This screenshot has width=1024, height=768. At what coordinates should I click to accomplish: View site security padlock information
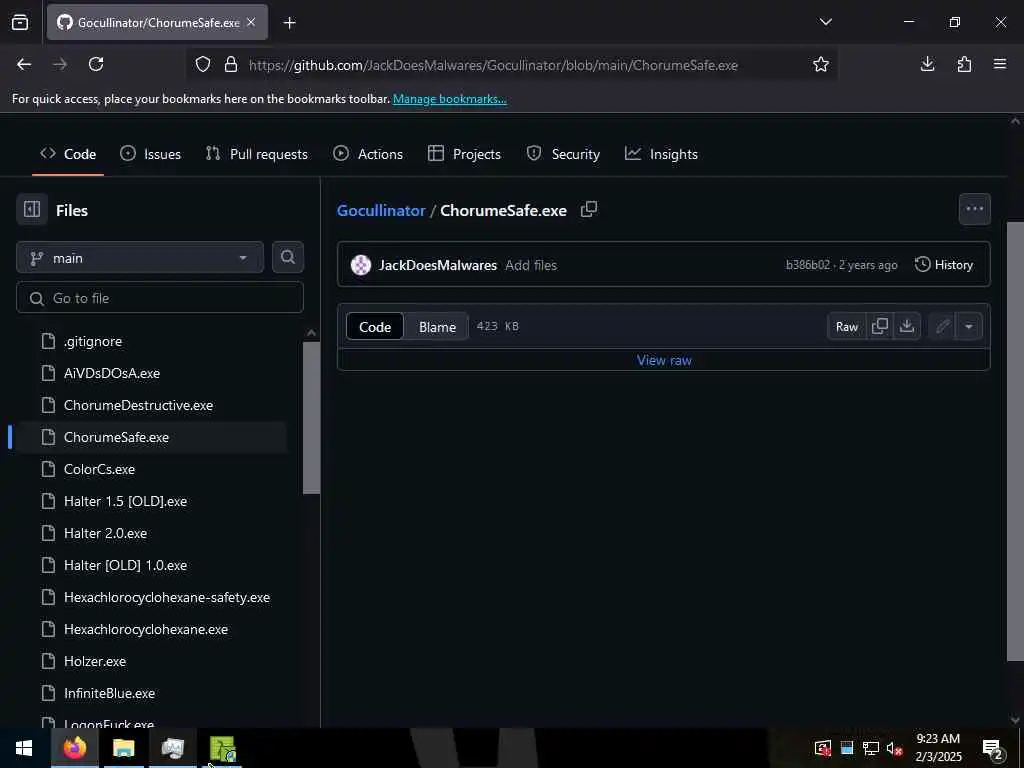coord(231,64)
